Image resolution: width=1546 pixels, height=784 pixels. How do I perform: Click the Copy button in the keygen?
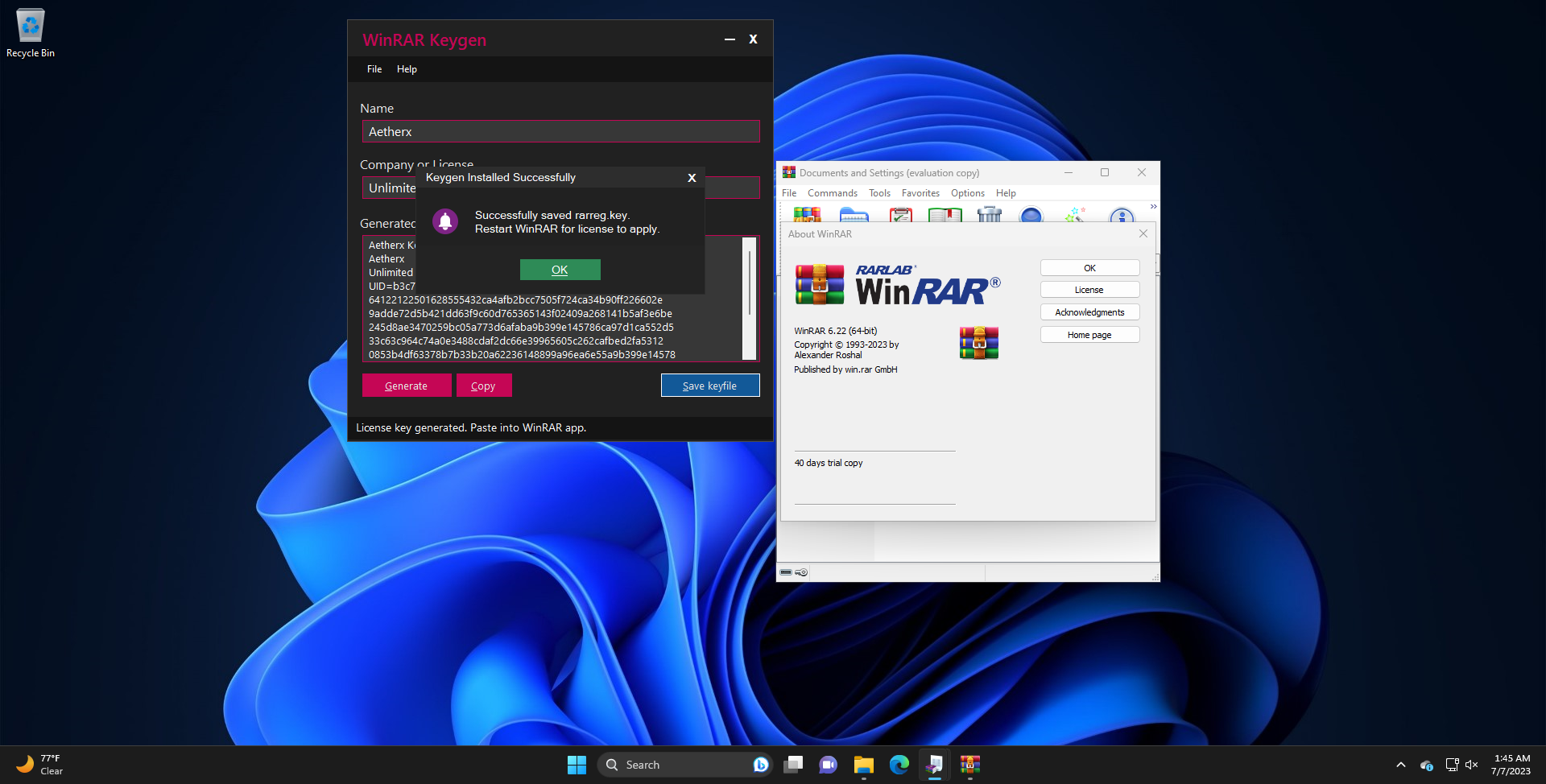[x=484, y=386]
